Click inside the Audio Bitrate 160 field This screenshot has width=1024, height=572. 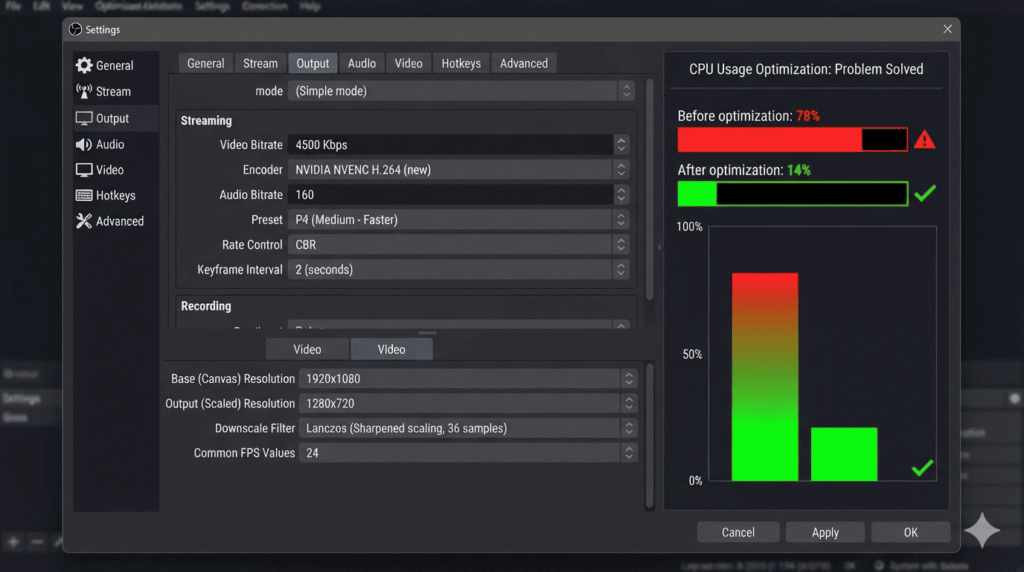point(450,195)
